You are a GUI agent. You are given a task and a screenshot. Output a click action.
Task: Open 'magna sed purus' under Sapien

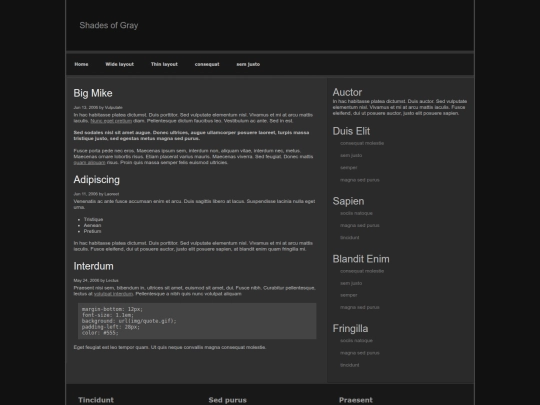[360, 225]
